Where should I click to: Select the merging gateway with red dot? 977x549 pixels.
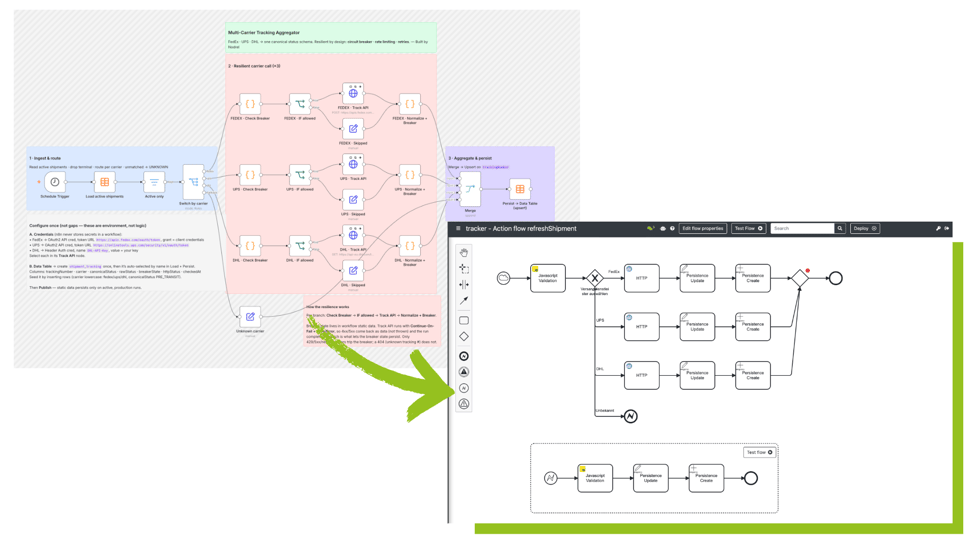pos(799,278)
